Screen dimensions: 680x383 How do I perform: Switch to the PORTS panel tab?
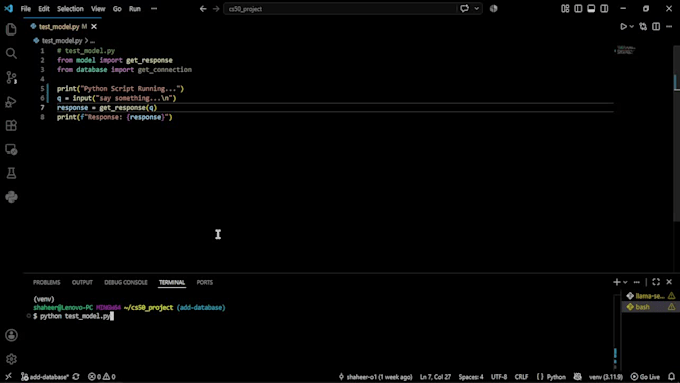(x=205, y=282)
